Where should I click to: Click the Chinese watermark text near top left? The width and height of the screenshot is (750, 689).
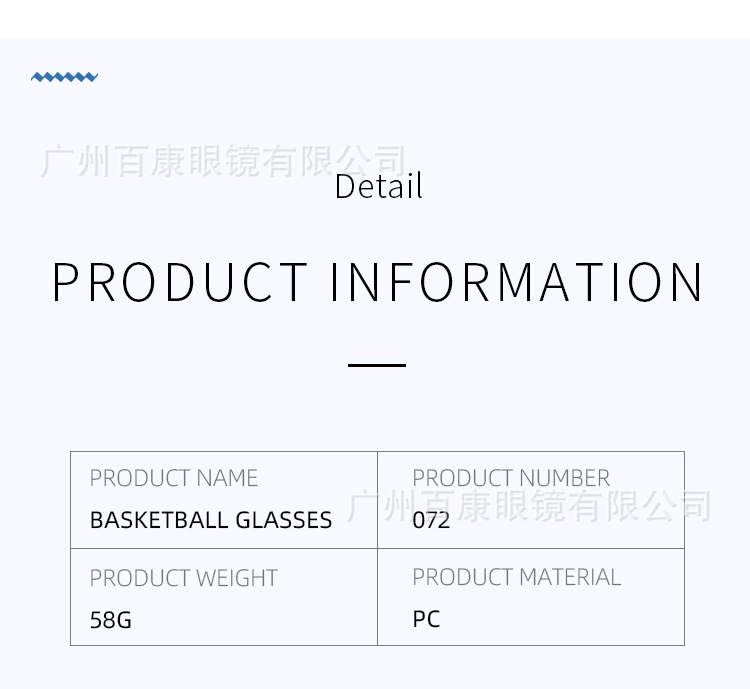pos(224,160)
